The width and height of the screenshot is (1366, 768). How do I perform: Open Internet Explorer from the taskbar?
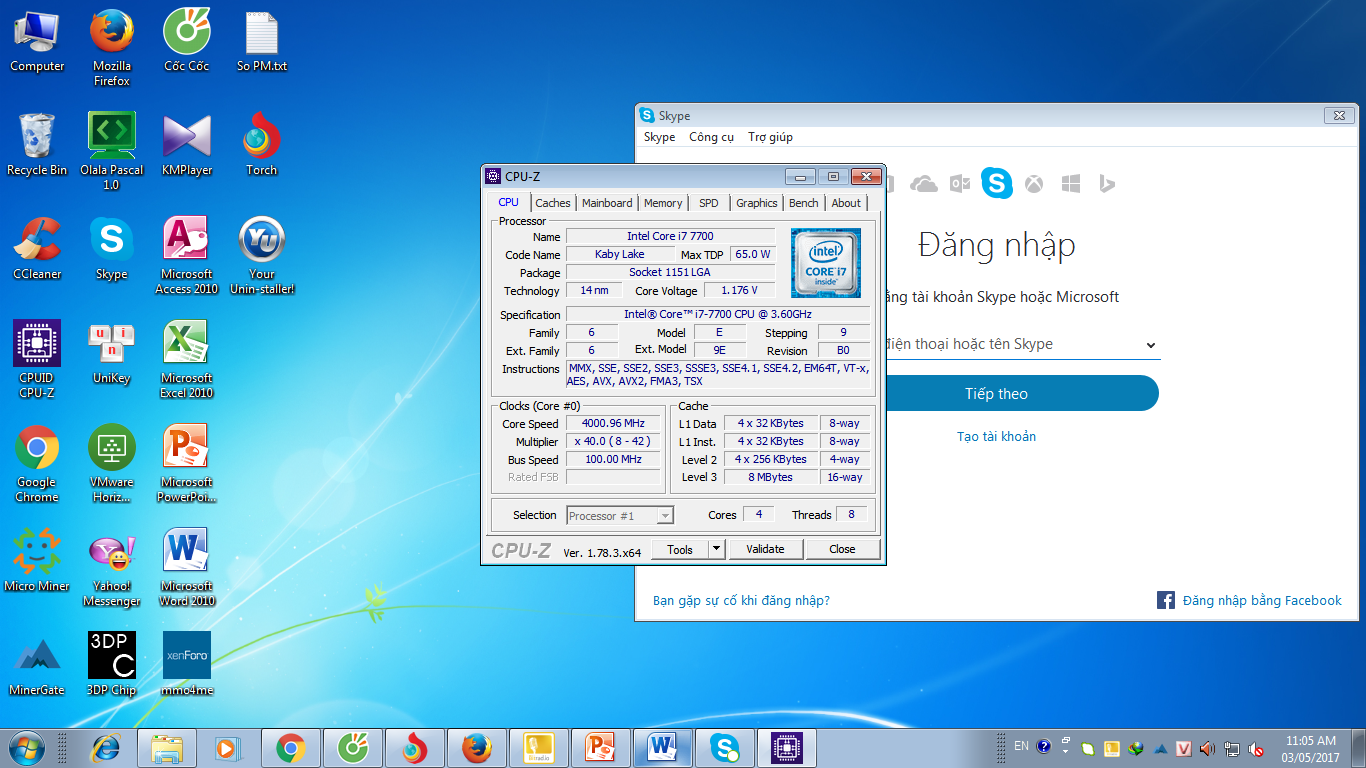pyautogui.click(x=104, y=748)
